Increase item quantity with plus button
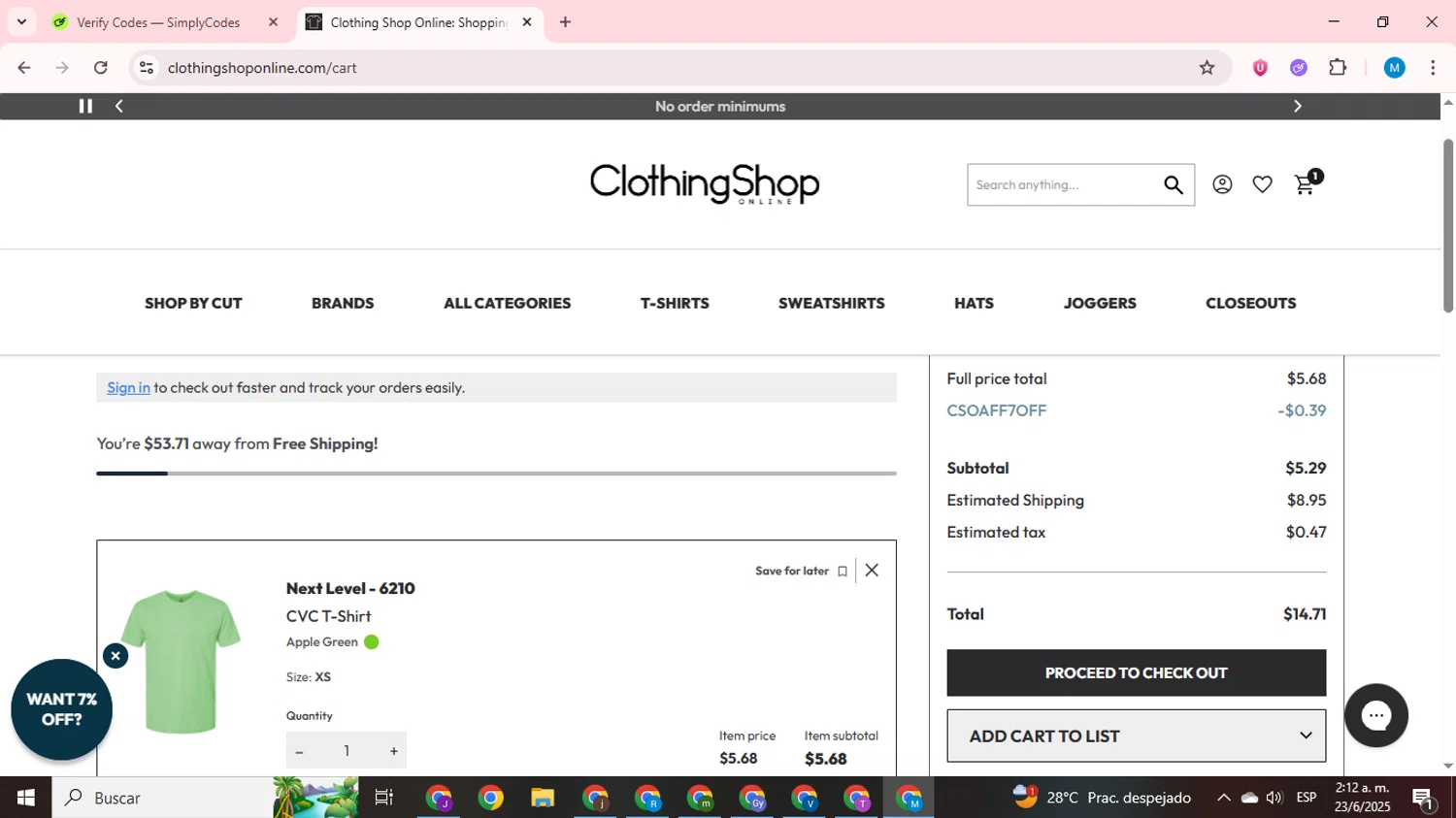The width and height of the screenshot is (1456, 818). (x=393, y=751)
